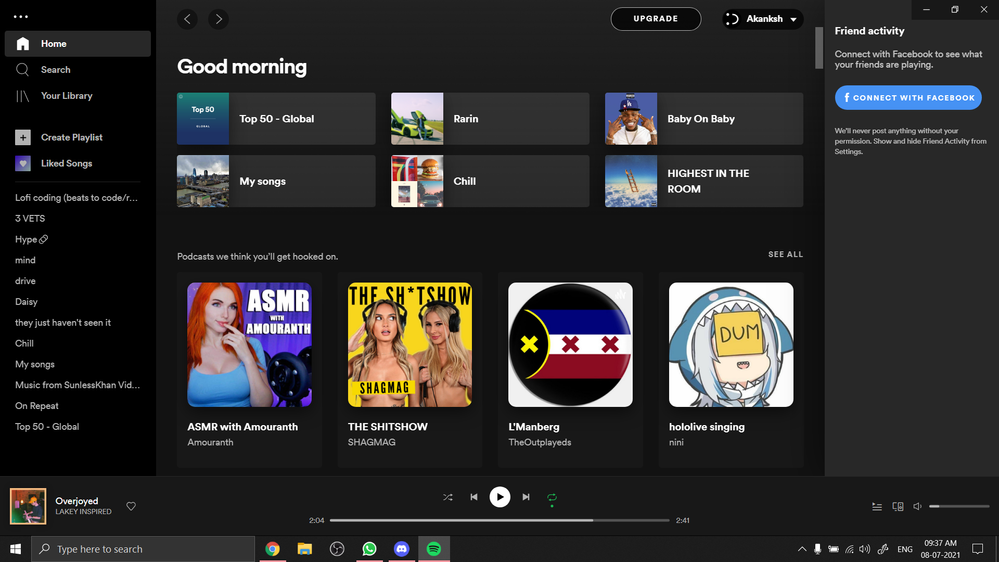Click the Your Library icon
This screenshot has height=562, width=999.
pyautogui.click(x=23, y=96)
